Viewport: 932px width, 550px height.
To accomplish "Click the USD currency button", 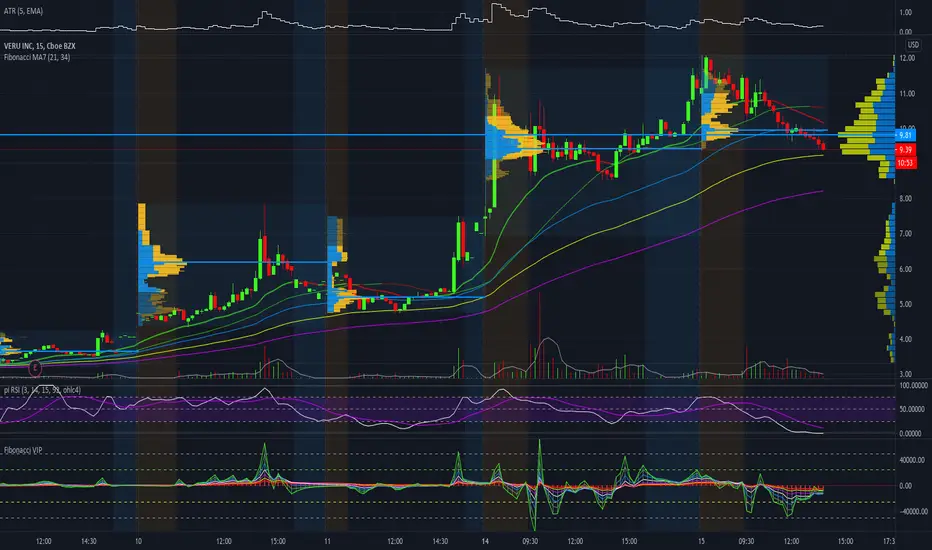I will click(912, 45).
